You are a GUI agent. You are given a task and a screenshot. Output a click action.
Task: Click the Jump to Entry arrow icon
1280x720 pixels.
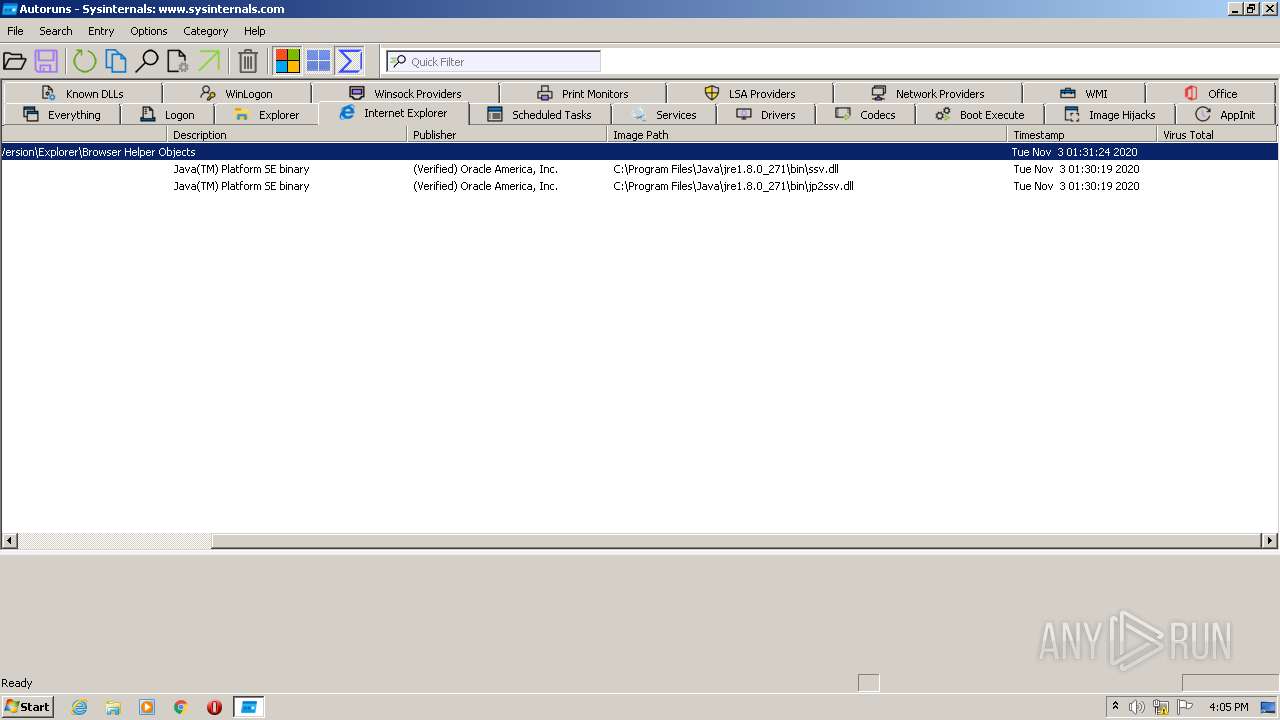pos(209,61)
